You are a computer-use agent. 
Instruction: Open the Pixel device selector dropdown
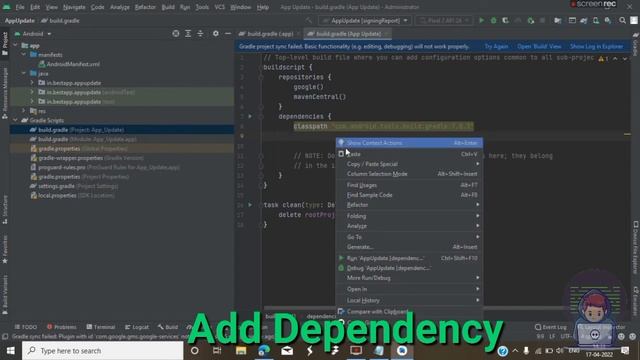pyautogui.click(x=444, y=20)
